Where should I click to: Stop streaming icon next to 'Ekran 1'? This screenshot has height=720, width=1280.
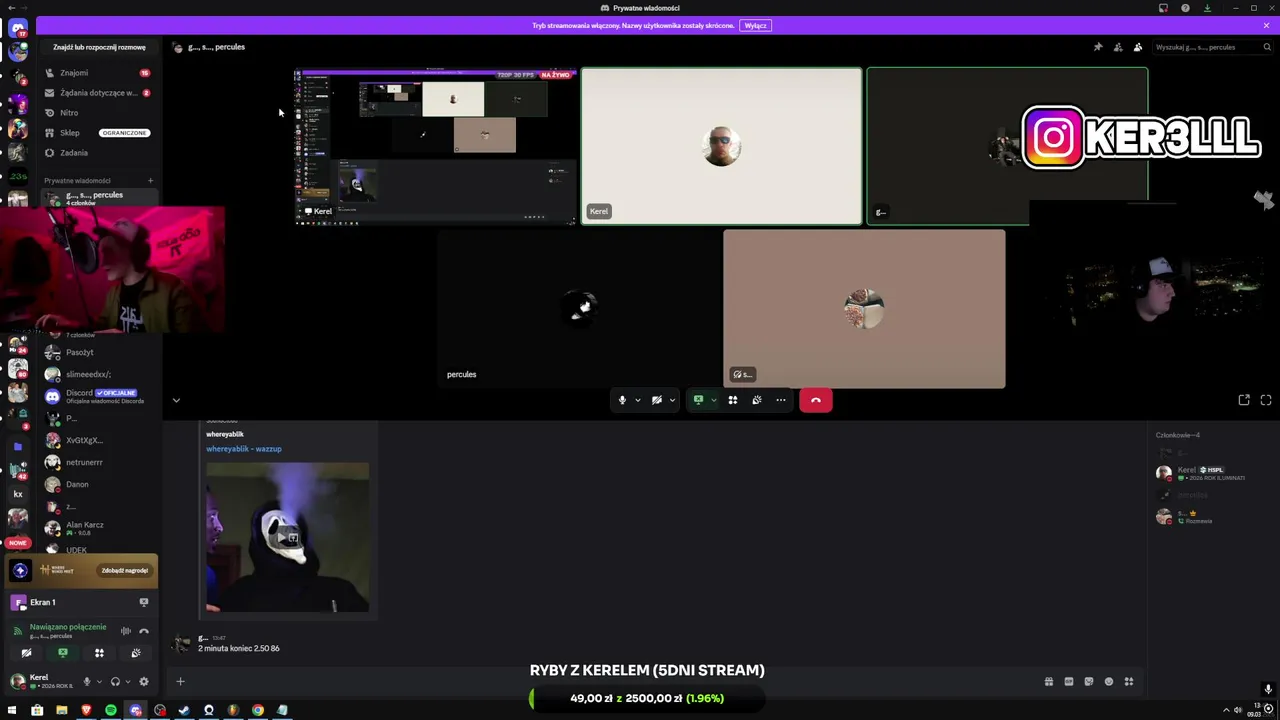click(x=144, y=602)
